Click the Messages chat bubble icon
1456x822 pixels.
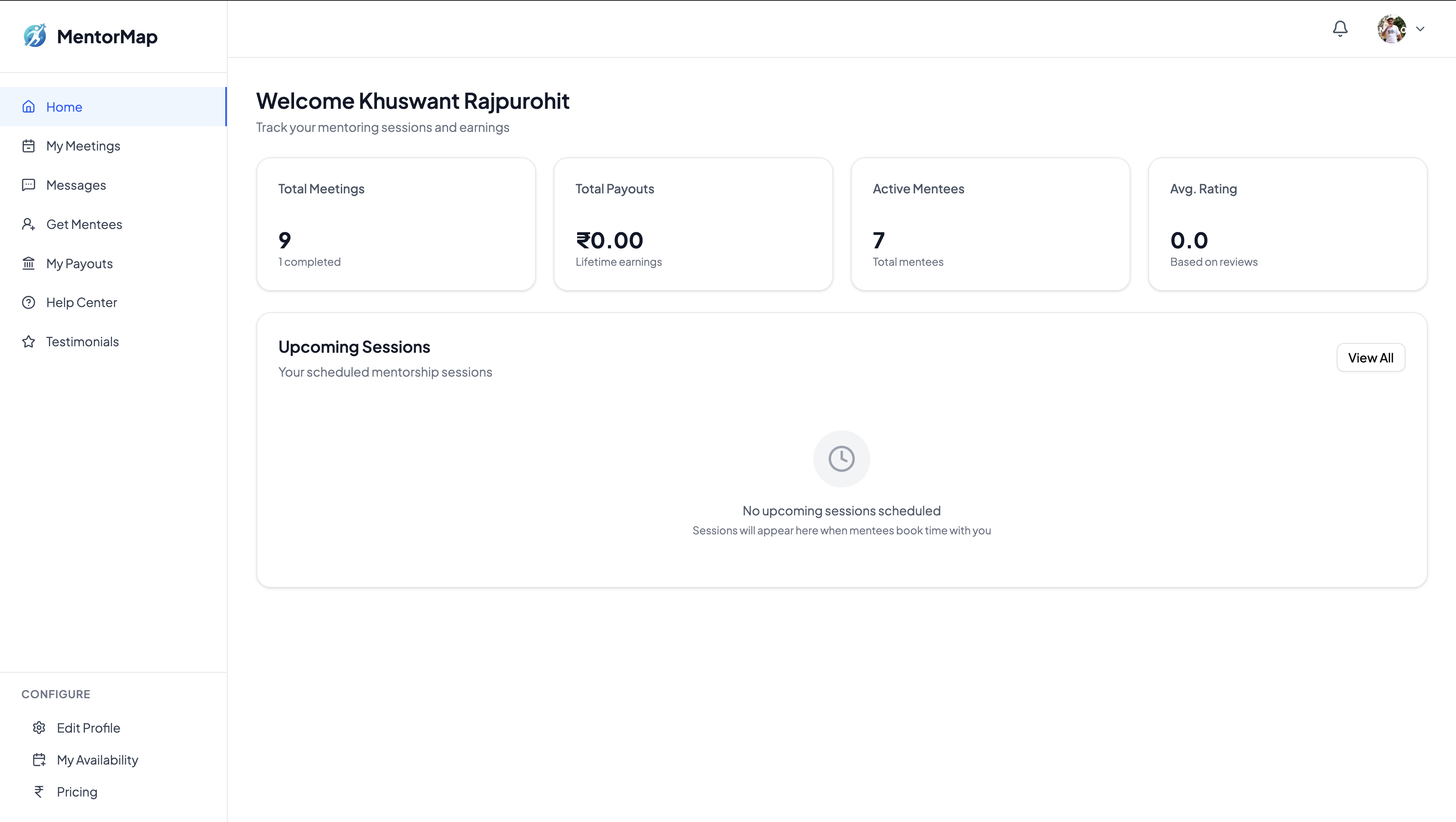(29, 185)
